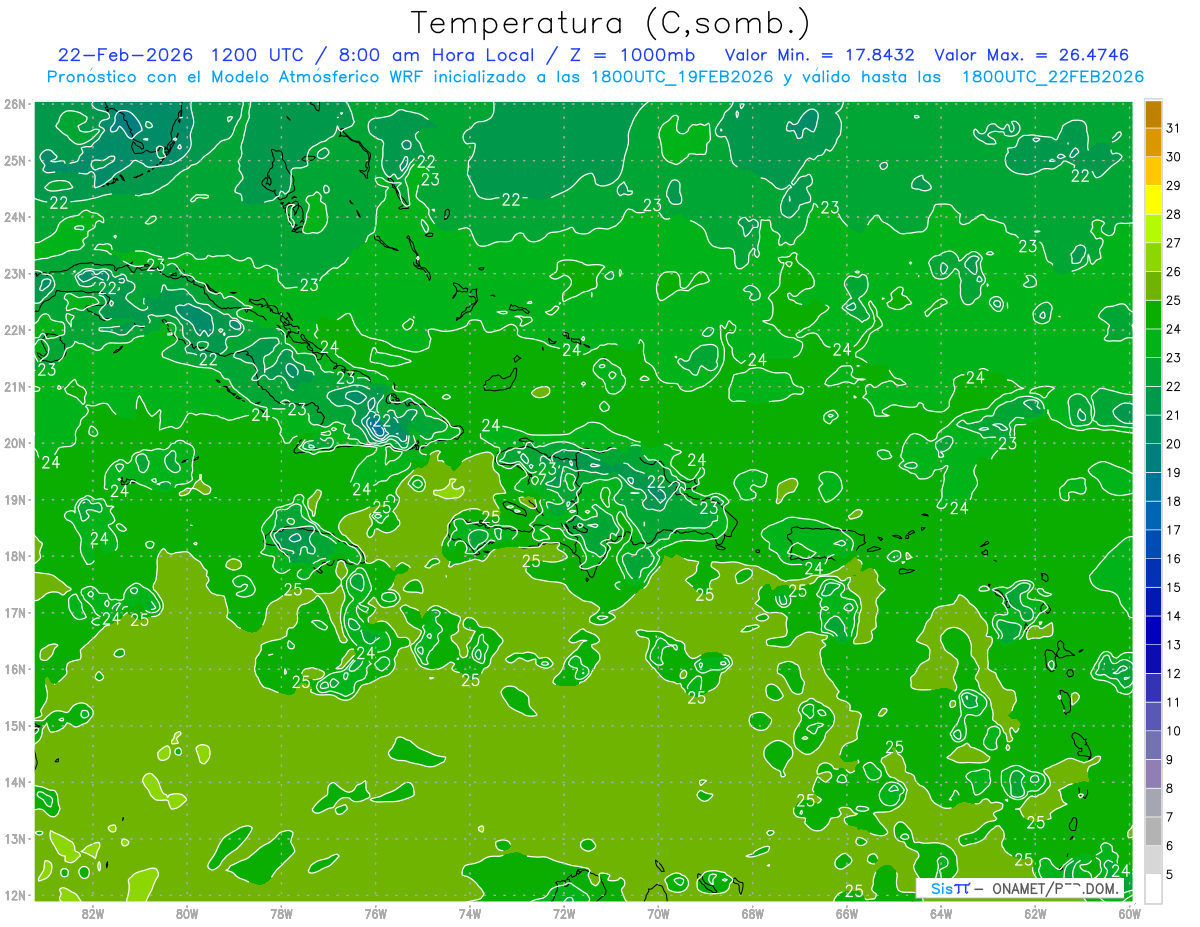Click the color legend value '16'

(x=1174, y=559)
